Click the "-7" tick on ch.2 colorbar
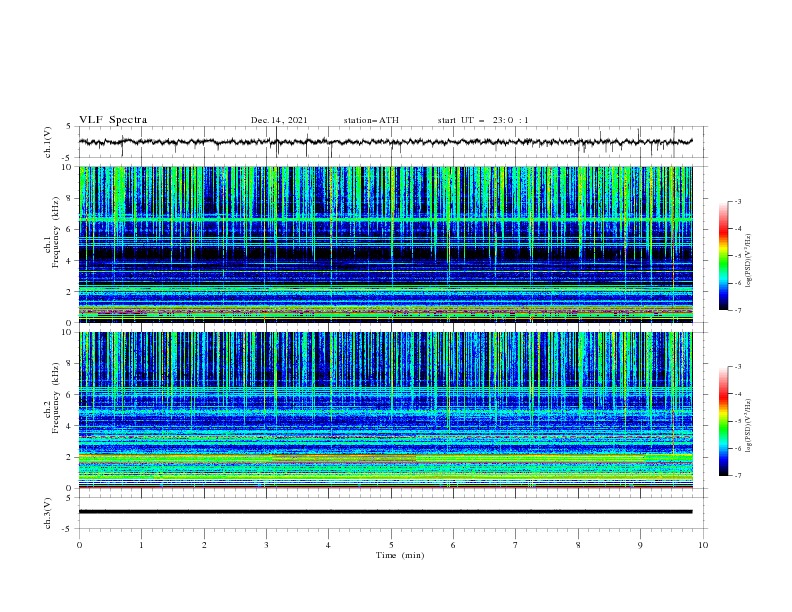Image resolution: width=792 pixels, height=612 pixels. pos(737,476)
